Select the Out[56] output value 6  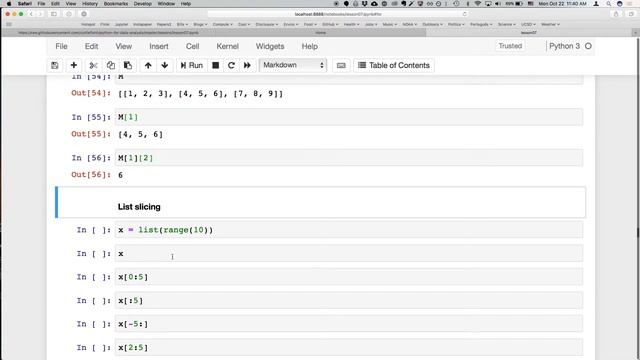tap(120, 175)
